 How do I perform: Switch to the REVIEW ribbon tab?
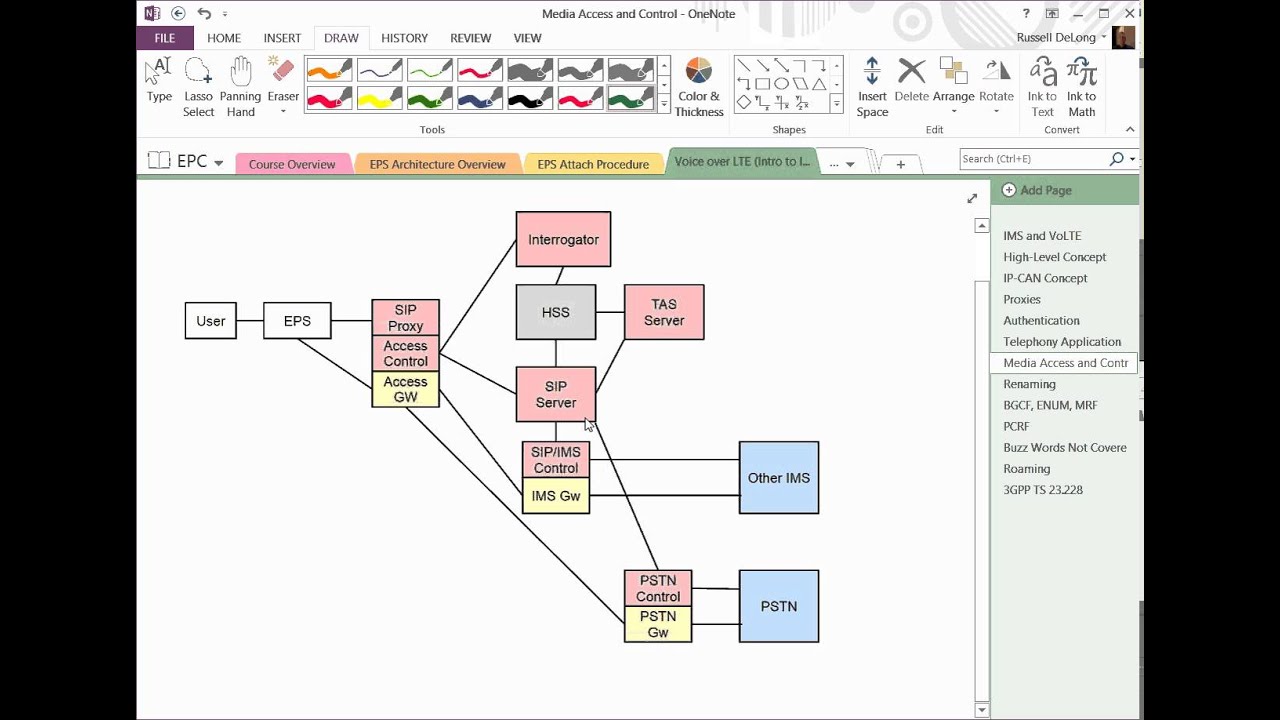[x=470, y=38]
